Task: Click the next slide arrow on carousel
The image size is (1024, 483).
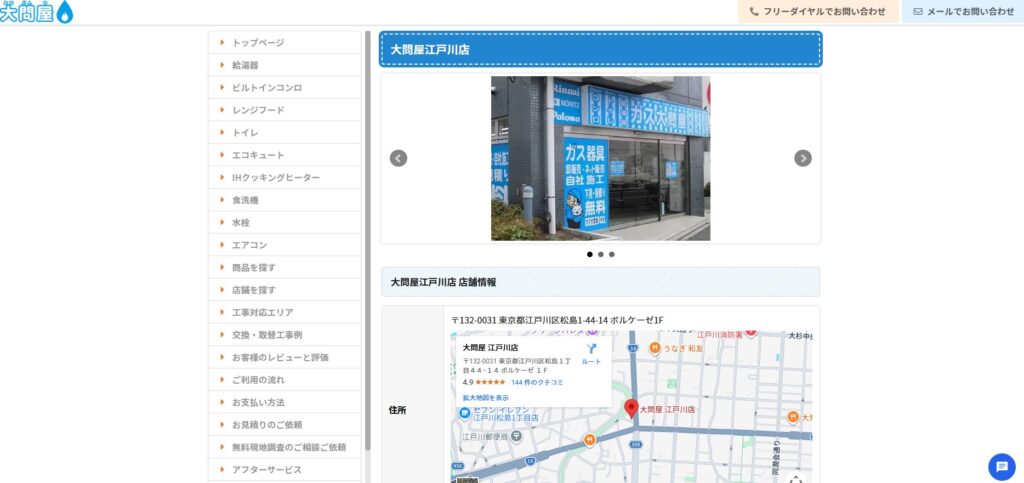Action: tap(802, 158)
